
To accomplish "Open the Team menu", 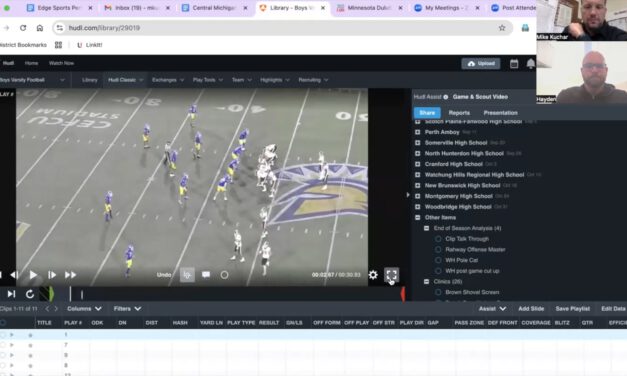I will pyautogui.click(x=242, y=80).
